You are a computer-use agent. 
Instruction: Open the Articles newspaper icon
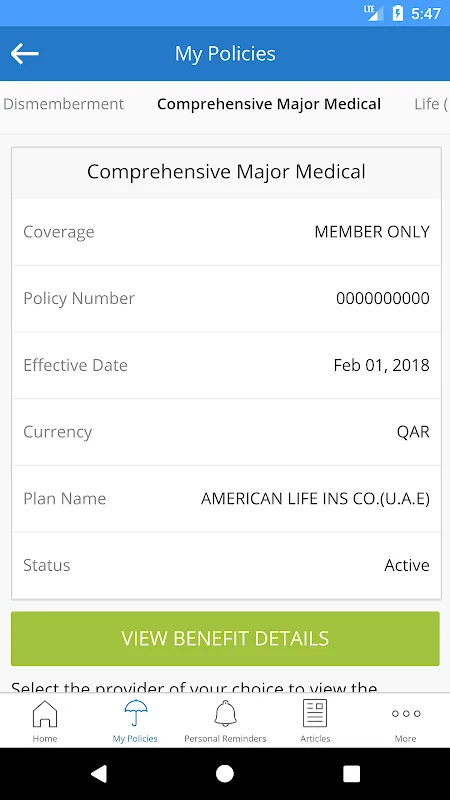click(x=315, y=713)
